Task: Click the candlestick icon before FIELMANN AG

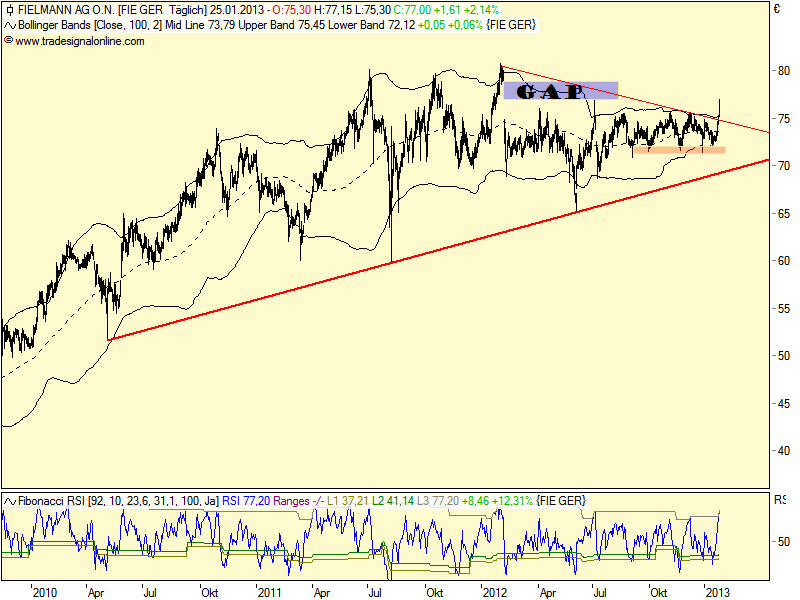Action: [8, 10]
